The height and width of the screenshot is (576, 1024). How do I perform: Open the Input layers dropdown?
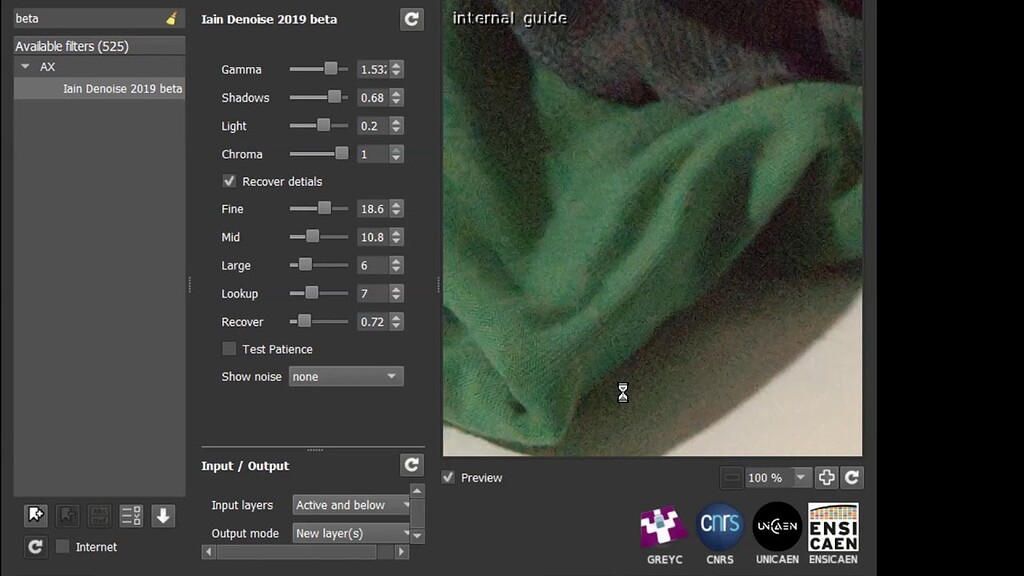pos(352,506)
